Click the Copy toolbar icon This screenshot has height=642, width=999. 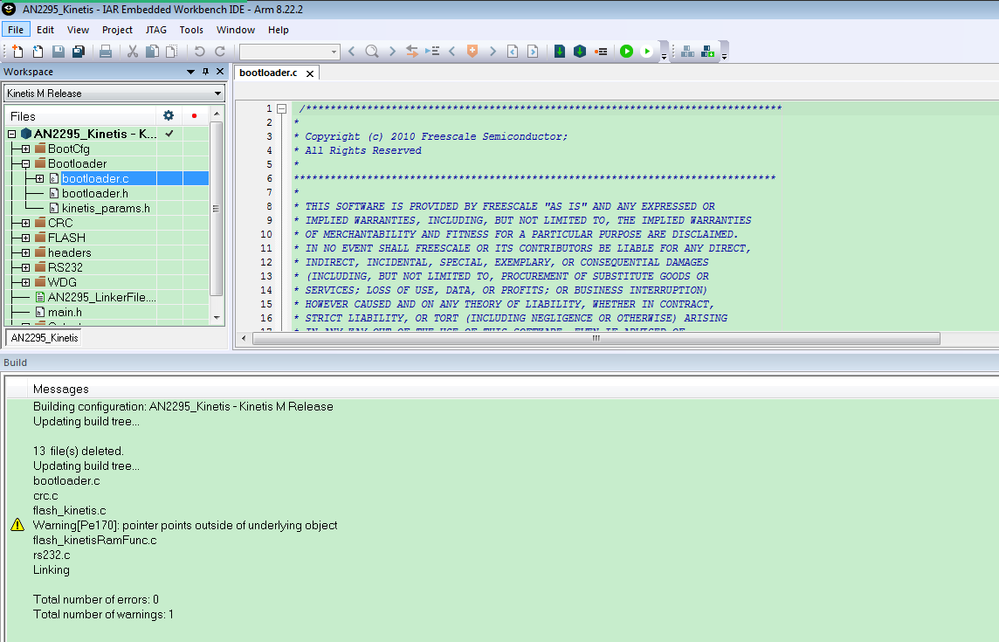coord(152,52)
